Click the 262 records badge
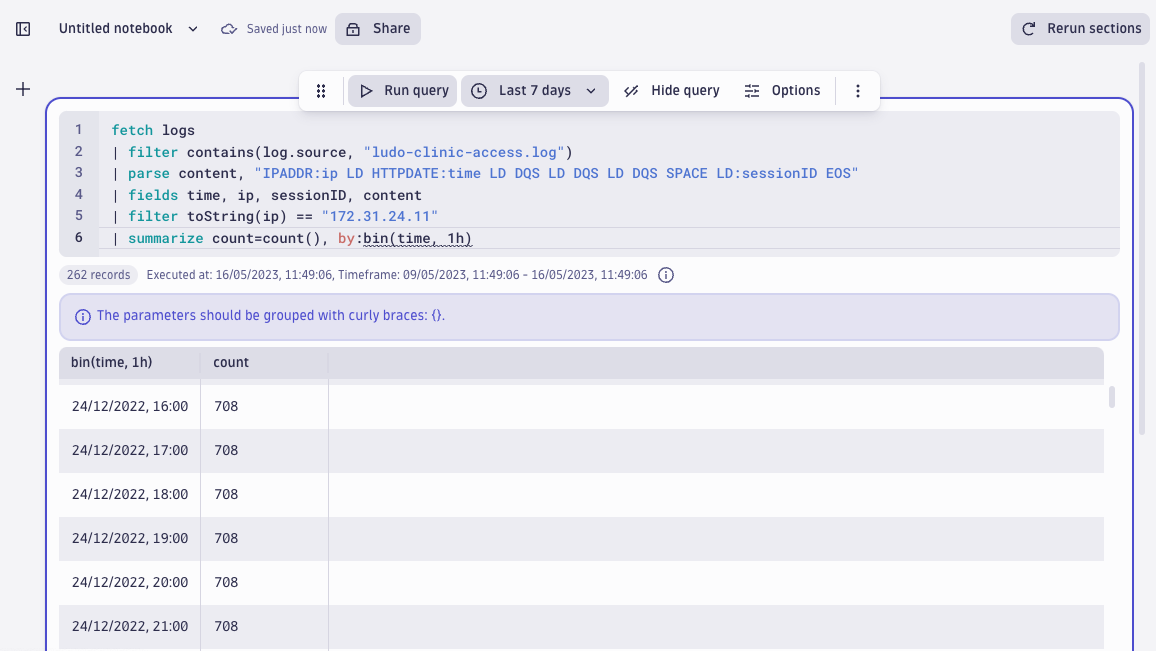The image size is (1156, 651). [x=98, y=273]
